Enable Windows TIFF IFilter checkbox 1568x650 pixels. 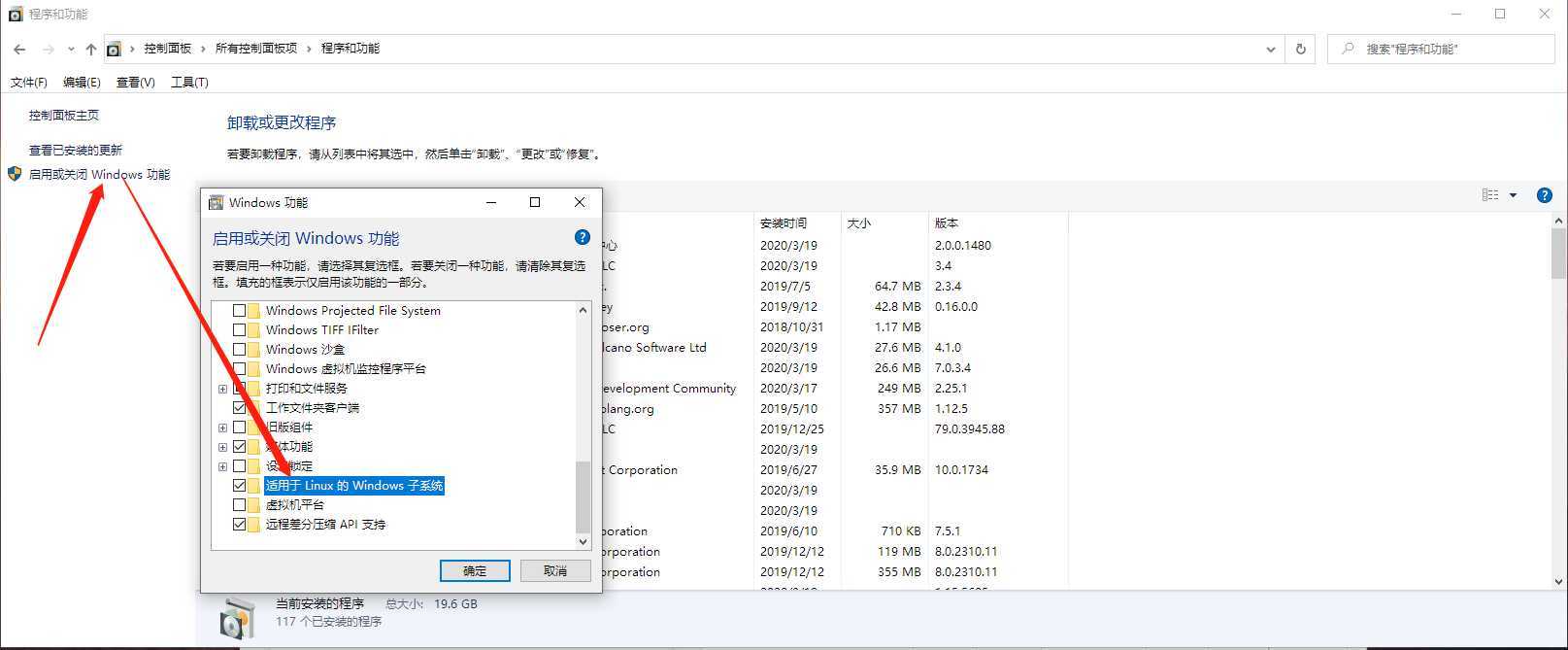pos(239,330)
